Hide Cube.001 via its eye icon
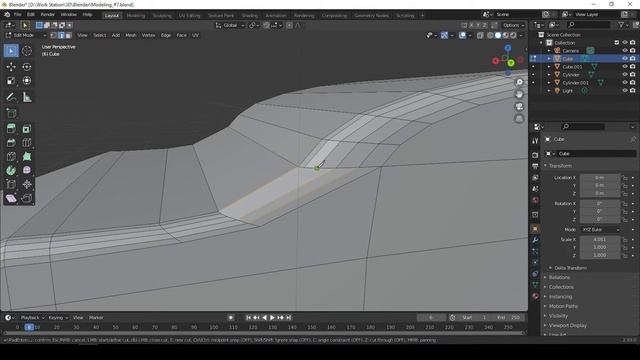This screenshot has height=360, width=640. point(624,67)
